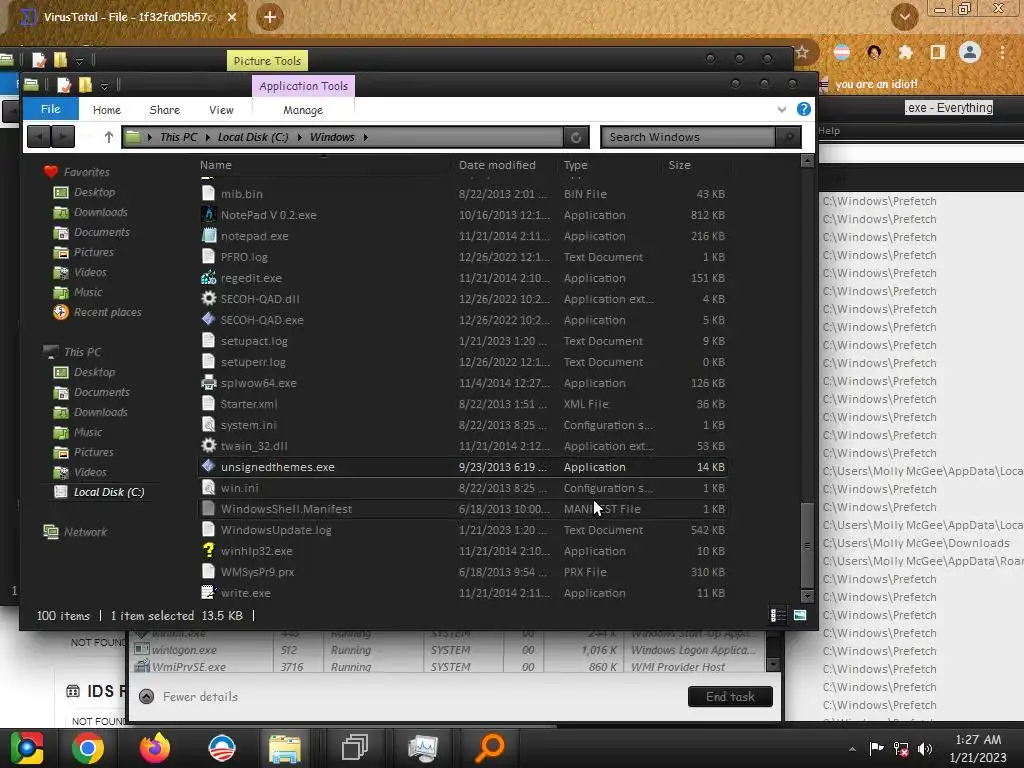1024x768 pixels.
Task: Open Firefox from the taskbar
Action: click(x=155, y=748)
